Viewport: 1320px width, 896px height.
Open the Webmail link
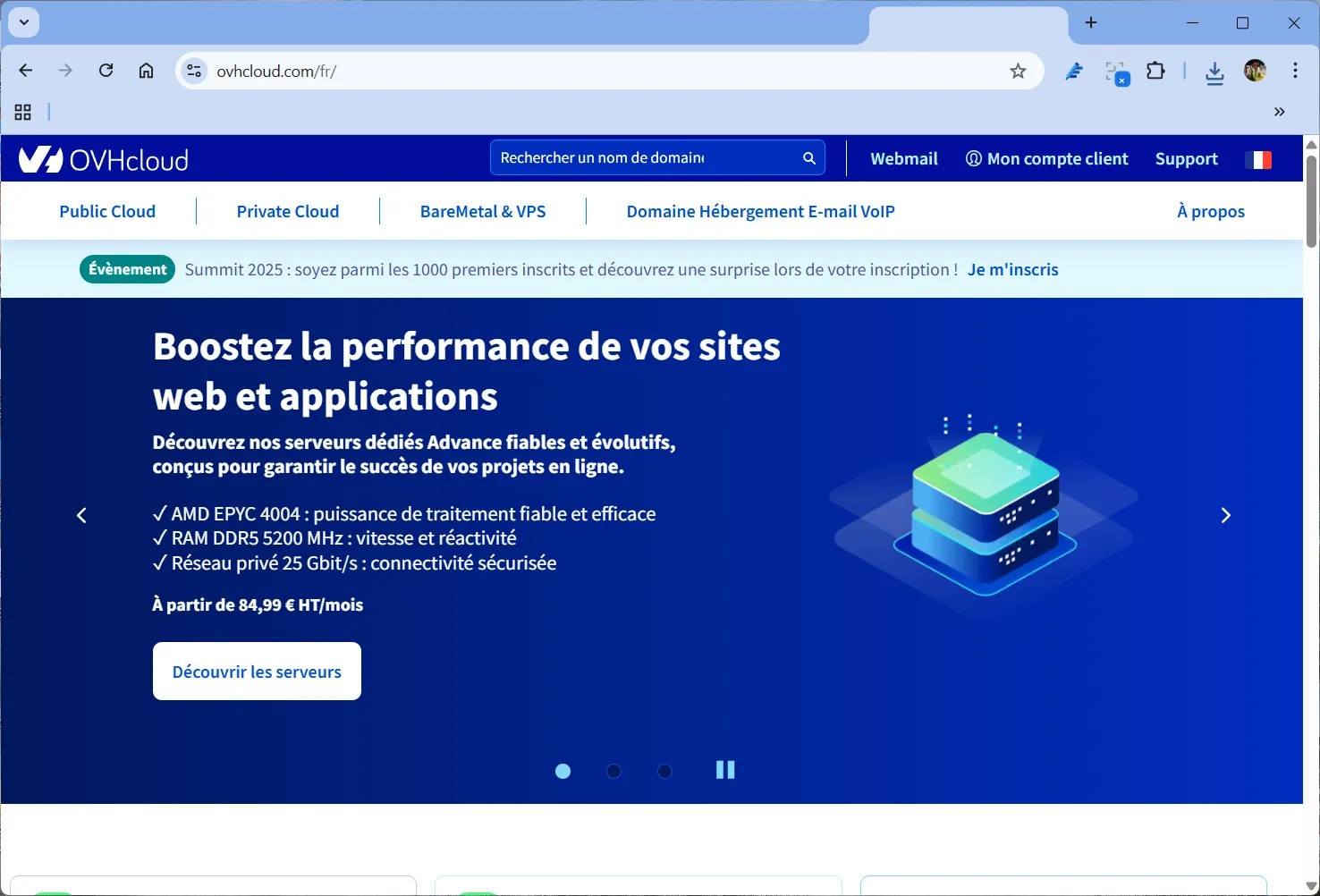pos(904,158)
